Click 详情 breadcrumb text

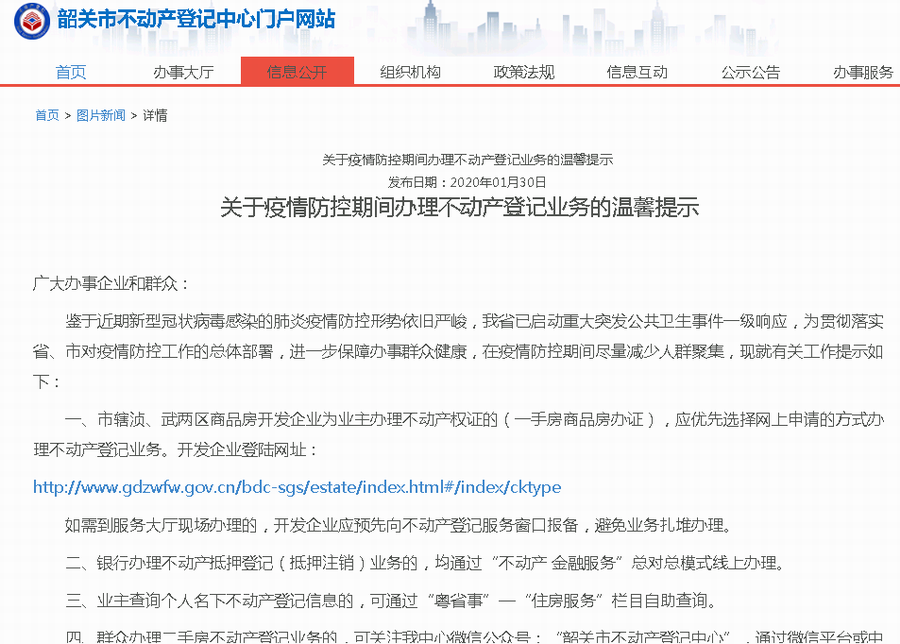point(155,115)
